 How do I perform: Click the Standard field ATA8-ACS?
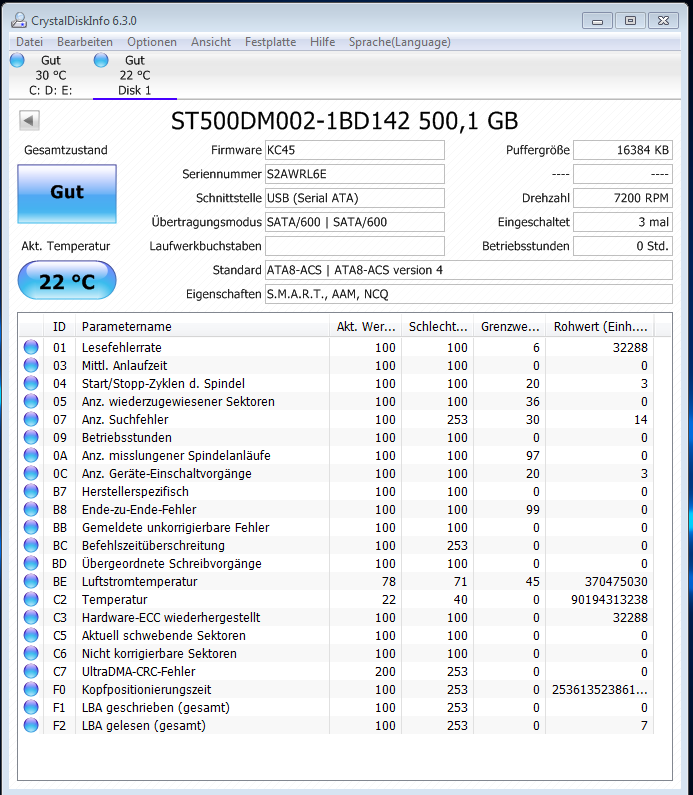469,270
